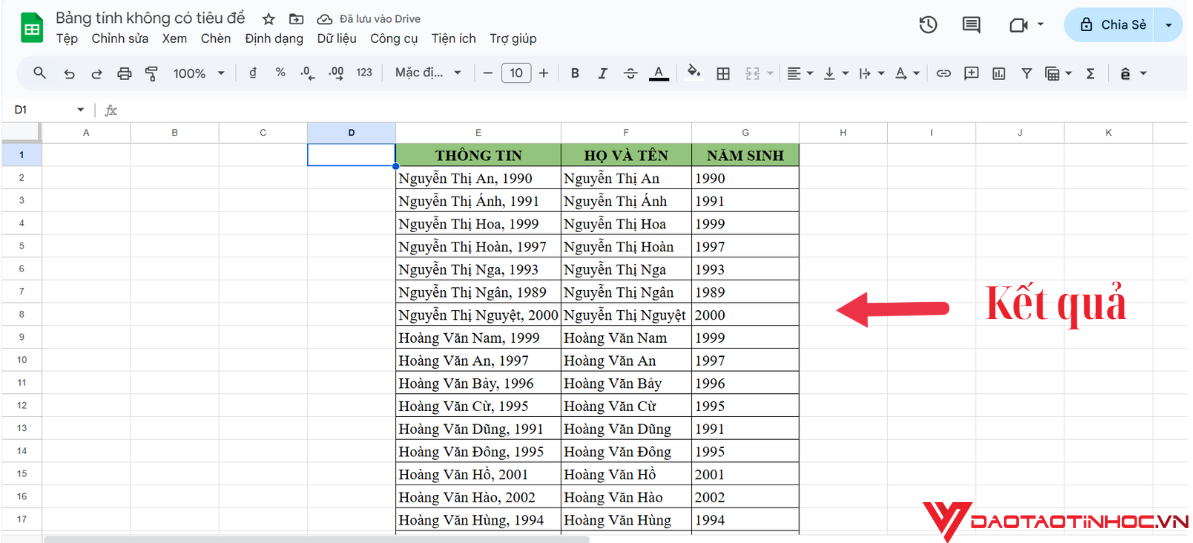
Task: Open the Công cụ menu
Action: point(394,39)
